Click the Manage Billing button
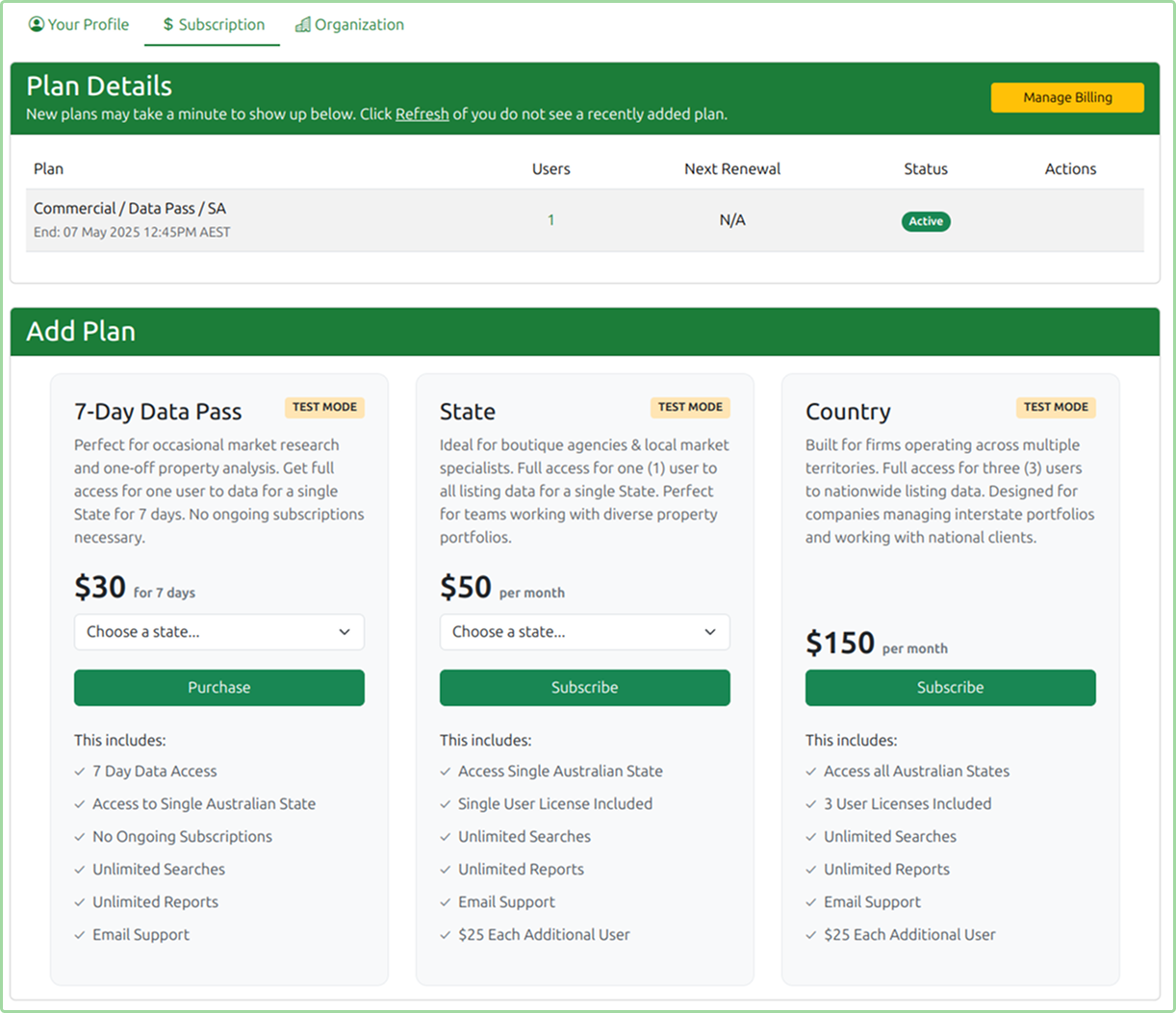Viewport: 1176px width, 1013px height. pos(1066,97)
